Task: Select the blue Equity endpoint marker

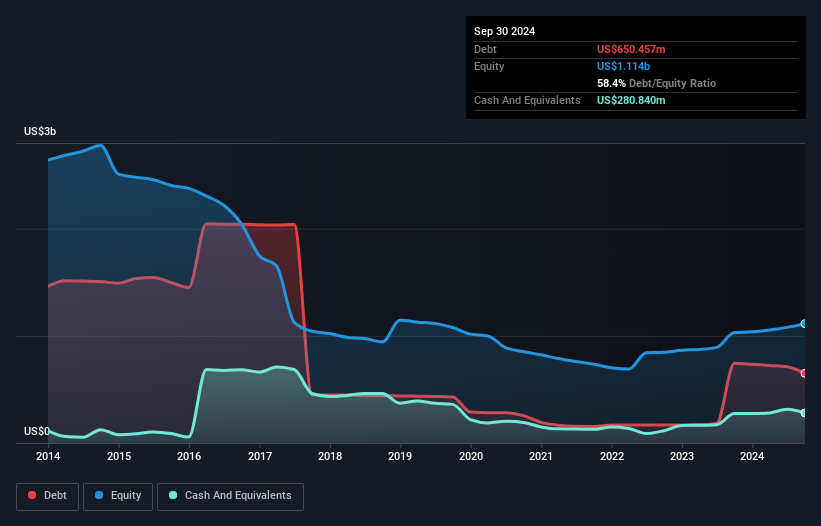Action: point(804,324)
